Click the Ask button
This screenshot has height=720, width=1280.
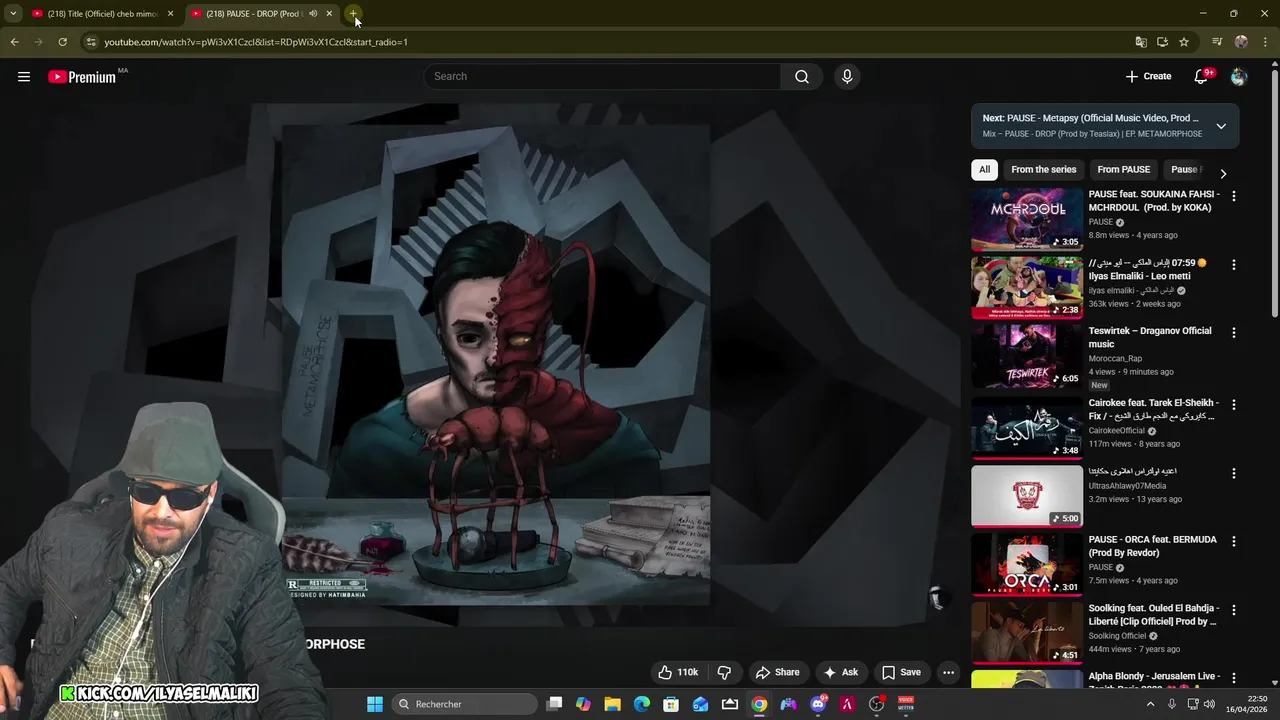(840, 672)
